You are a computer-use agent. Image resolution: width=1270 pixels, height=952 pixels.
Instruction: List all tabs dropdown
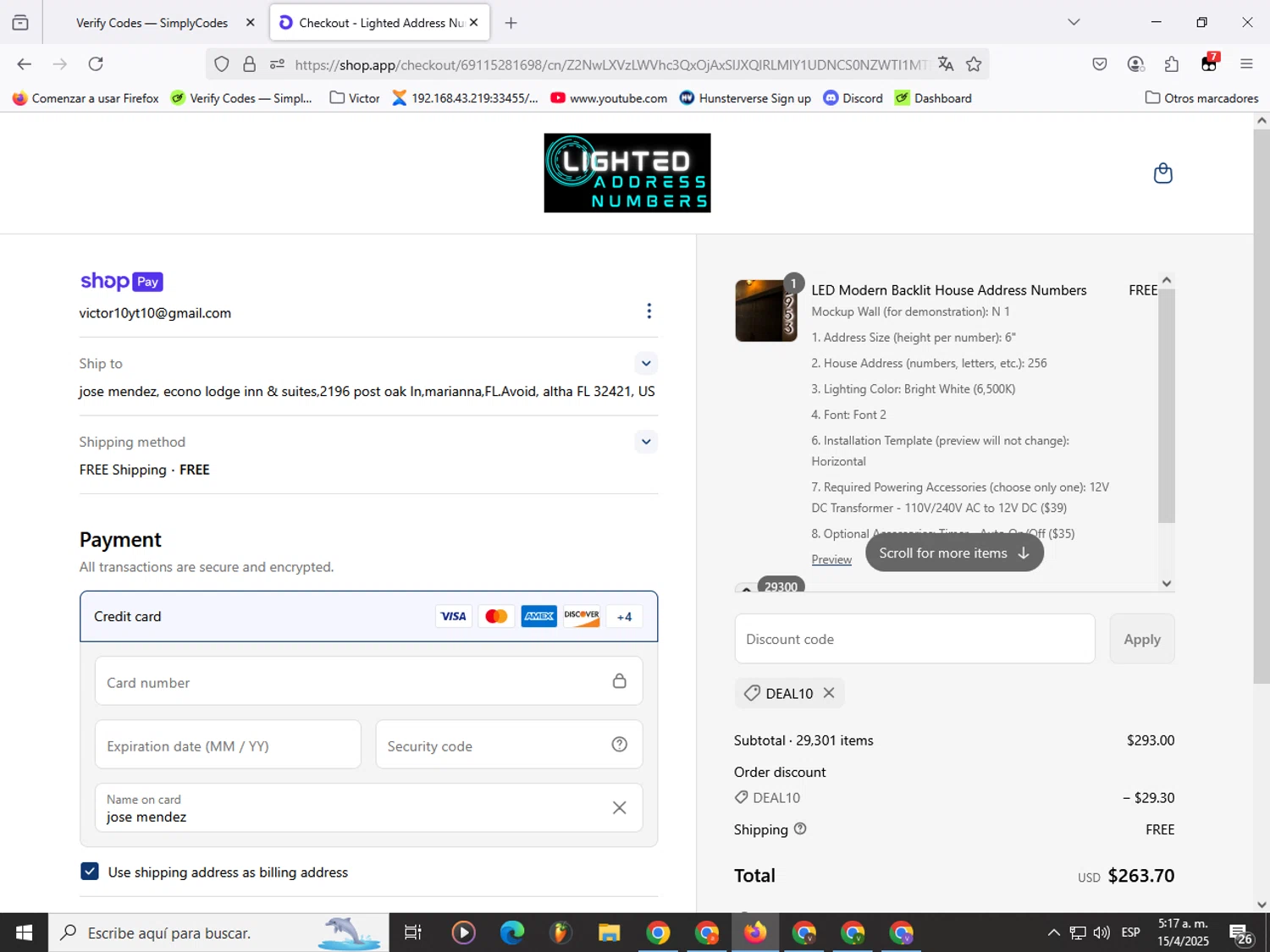tap(1074, 22)
